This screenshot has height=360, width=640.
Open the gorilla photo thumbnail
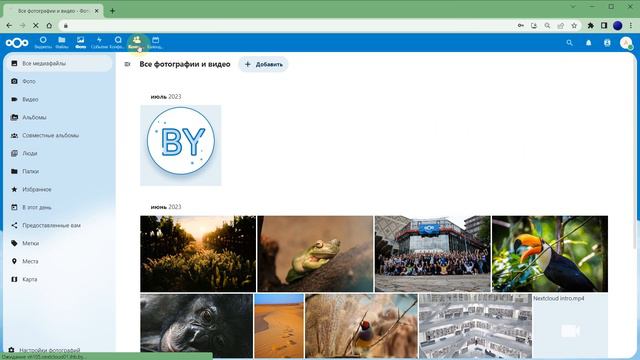pyautogui.click(x=196, y=326)
